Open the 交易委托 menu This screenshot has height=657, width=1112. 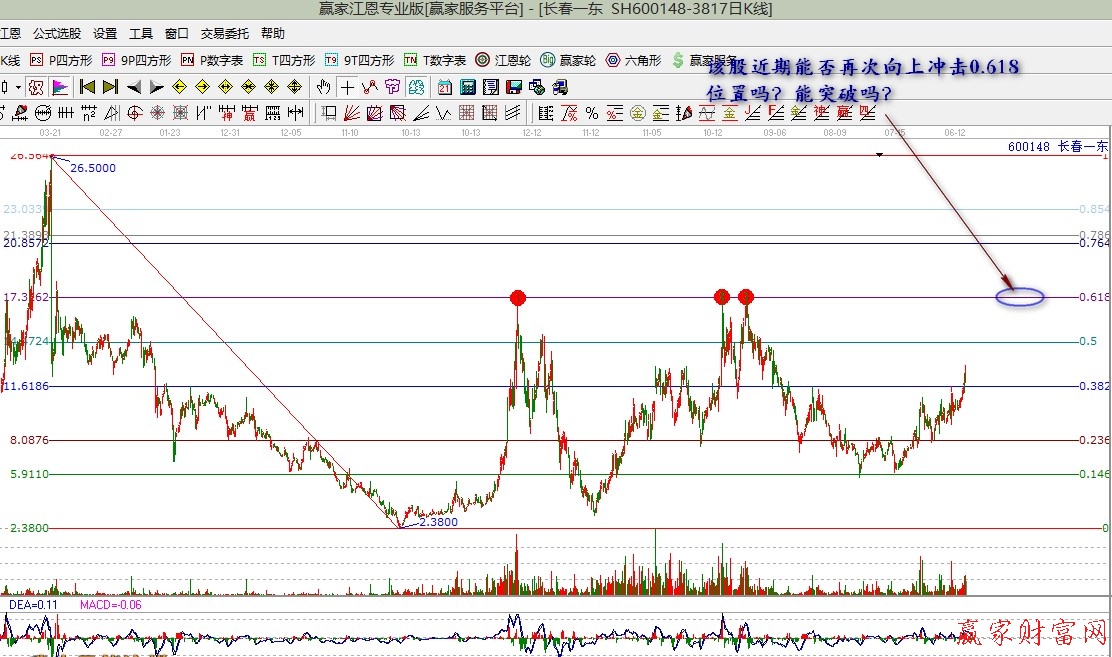[x=225, y=33]
